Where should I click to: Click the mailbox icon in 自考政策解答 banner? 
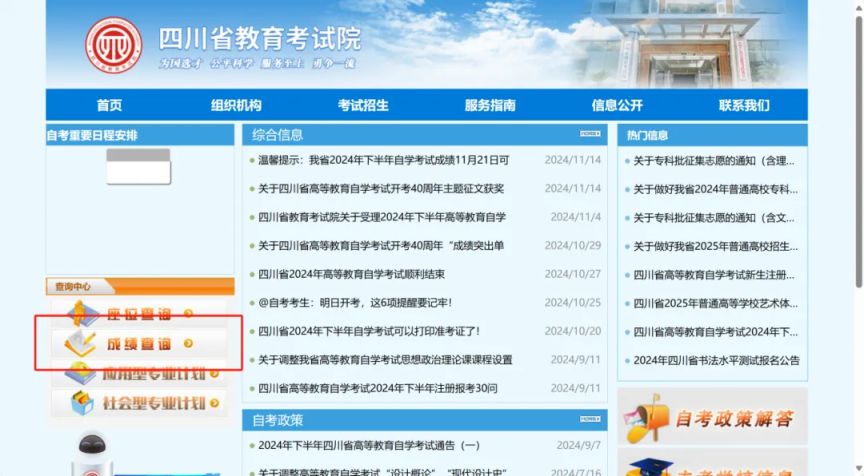click(x=647, y=419)
